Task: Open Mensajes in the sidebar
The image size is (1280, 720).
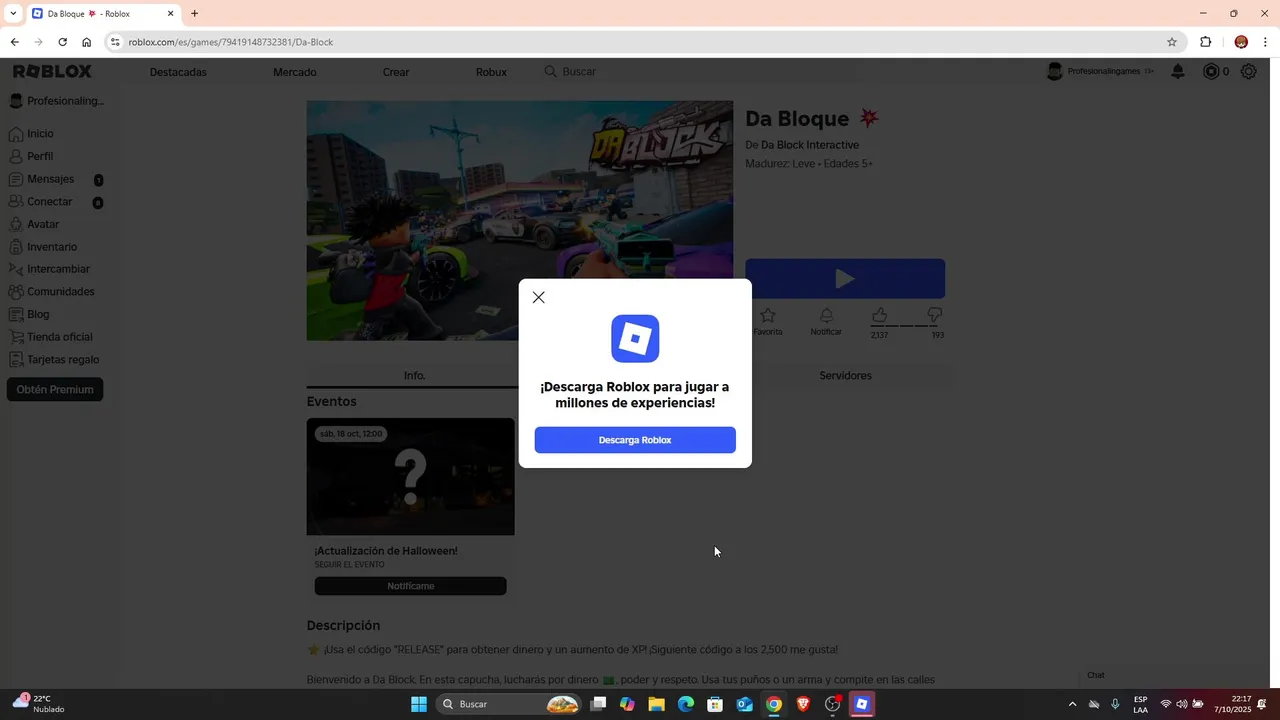Action: pos(50,179)
